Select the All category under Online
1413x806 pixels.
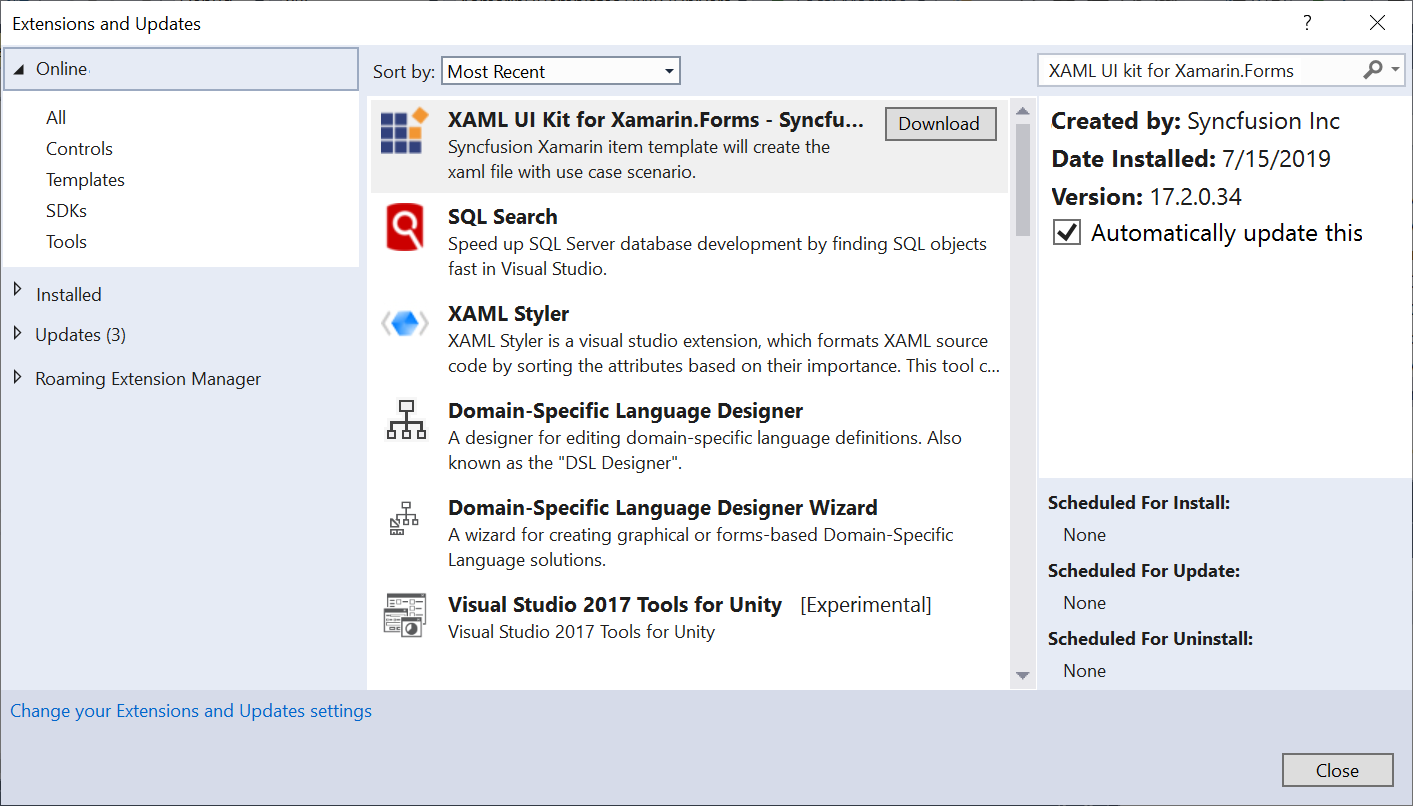56,118
